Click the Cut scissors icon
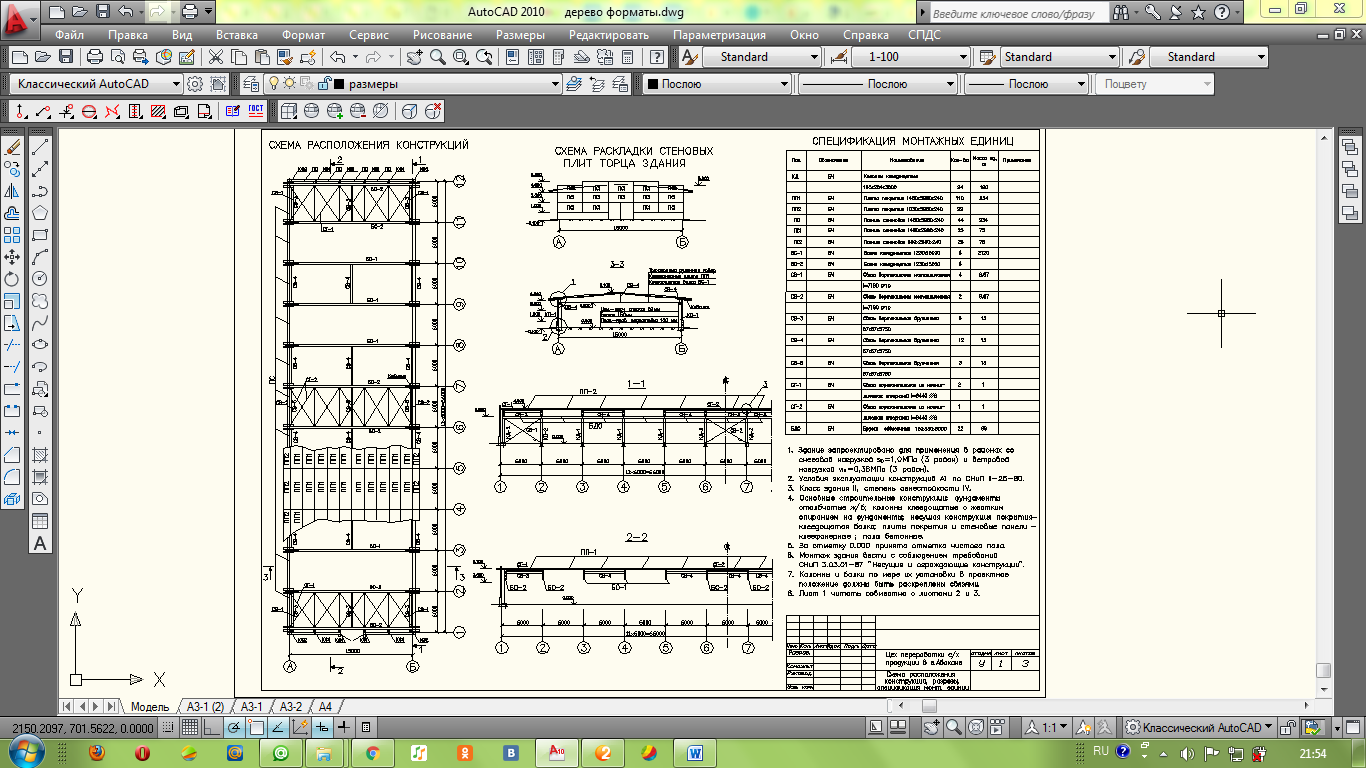The image size is (1366, 768). coord(215,57)
